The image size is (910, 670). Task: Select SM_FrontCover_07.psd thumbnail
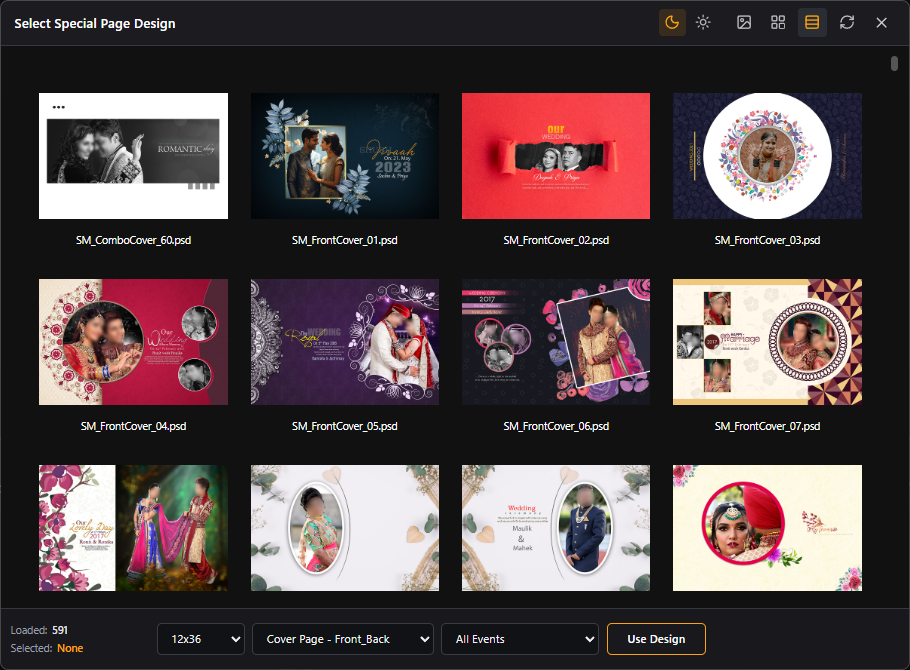[x=767, y=342]
